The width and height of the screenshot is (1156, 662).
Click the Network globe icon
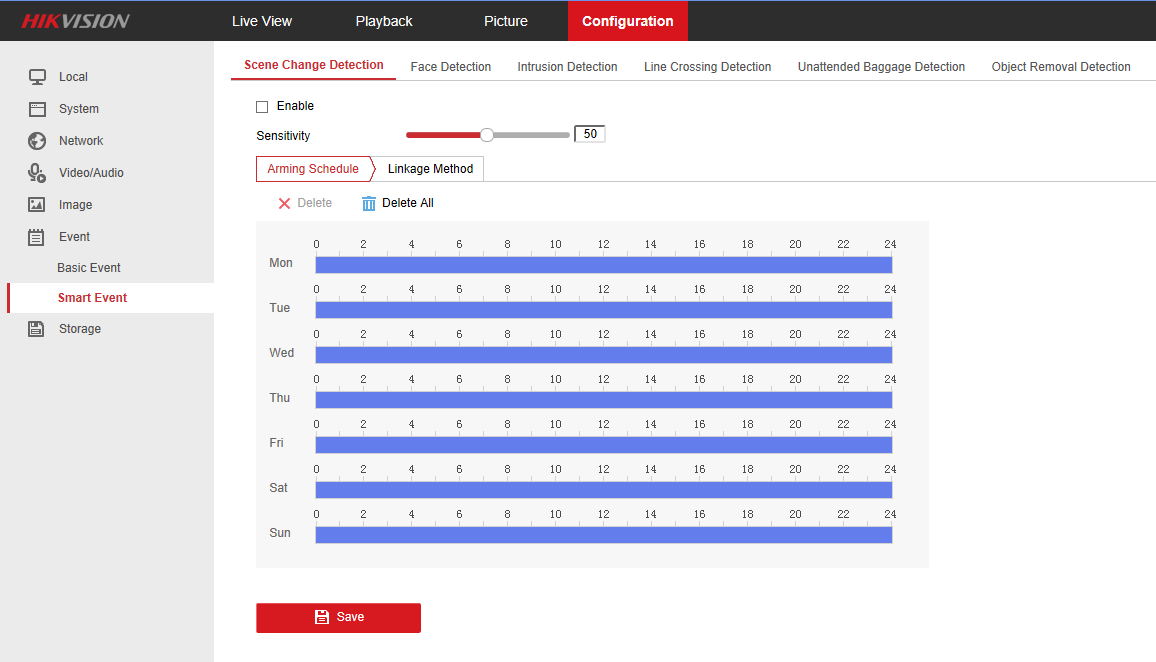37,141
